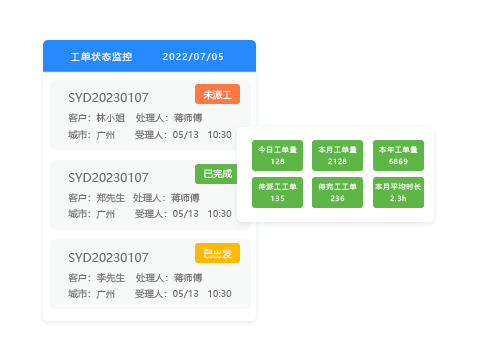Image resolution: width=480 pixels, height=360 pixels.
Task: Open the 本月工单量 2128 tile
Action: coord(337,155)
